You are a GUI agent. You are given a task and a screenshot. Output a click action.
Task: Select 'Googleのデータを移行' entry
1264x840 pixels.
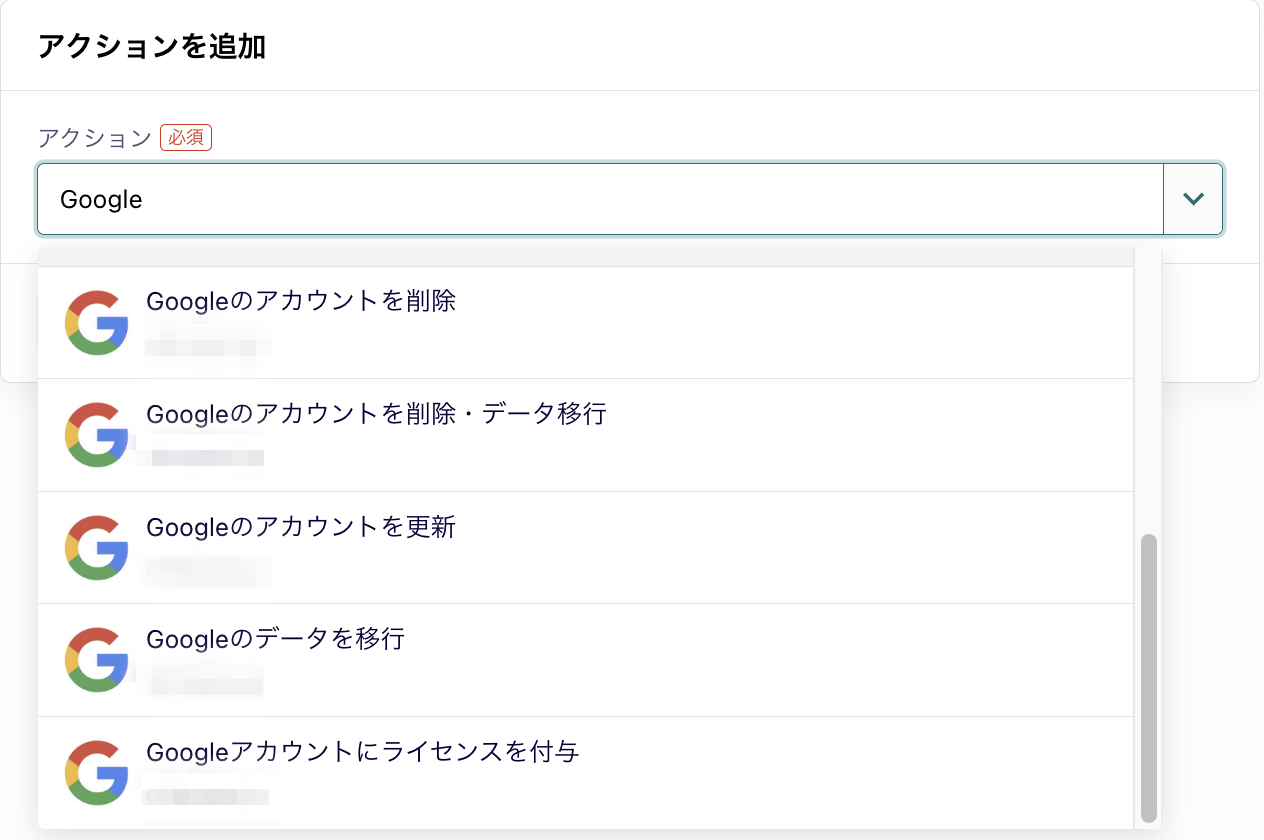[275, 639]
